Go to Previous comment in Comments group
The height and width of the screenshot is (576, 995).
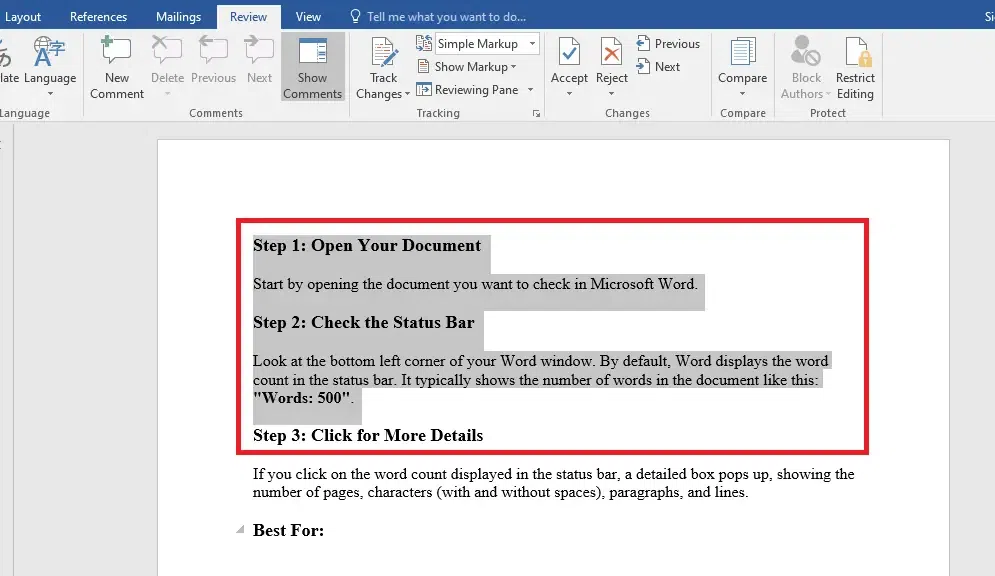click(213, 61)
